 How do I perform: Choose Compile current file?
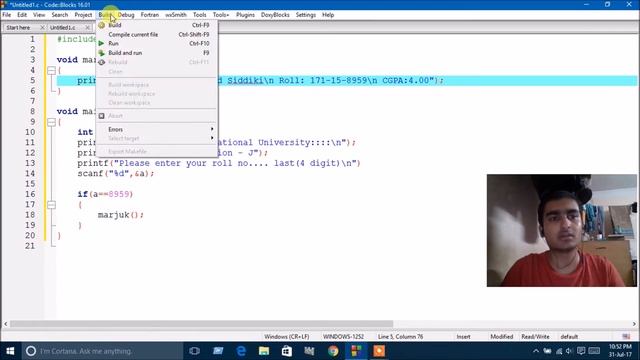coord(158,35)
